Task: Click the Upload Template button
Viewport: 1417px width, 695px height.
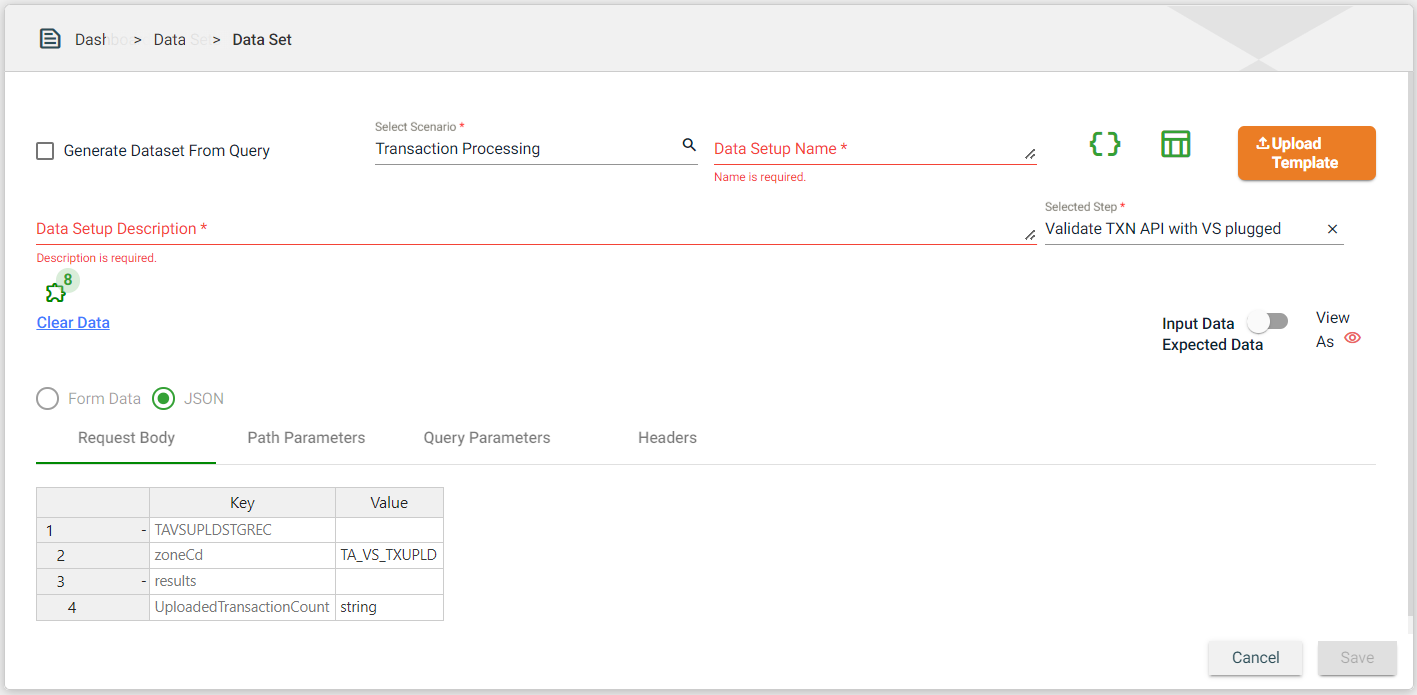Action: pyautogui.click(x=1306, y=153)
